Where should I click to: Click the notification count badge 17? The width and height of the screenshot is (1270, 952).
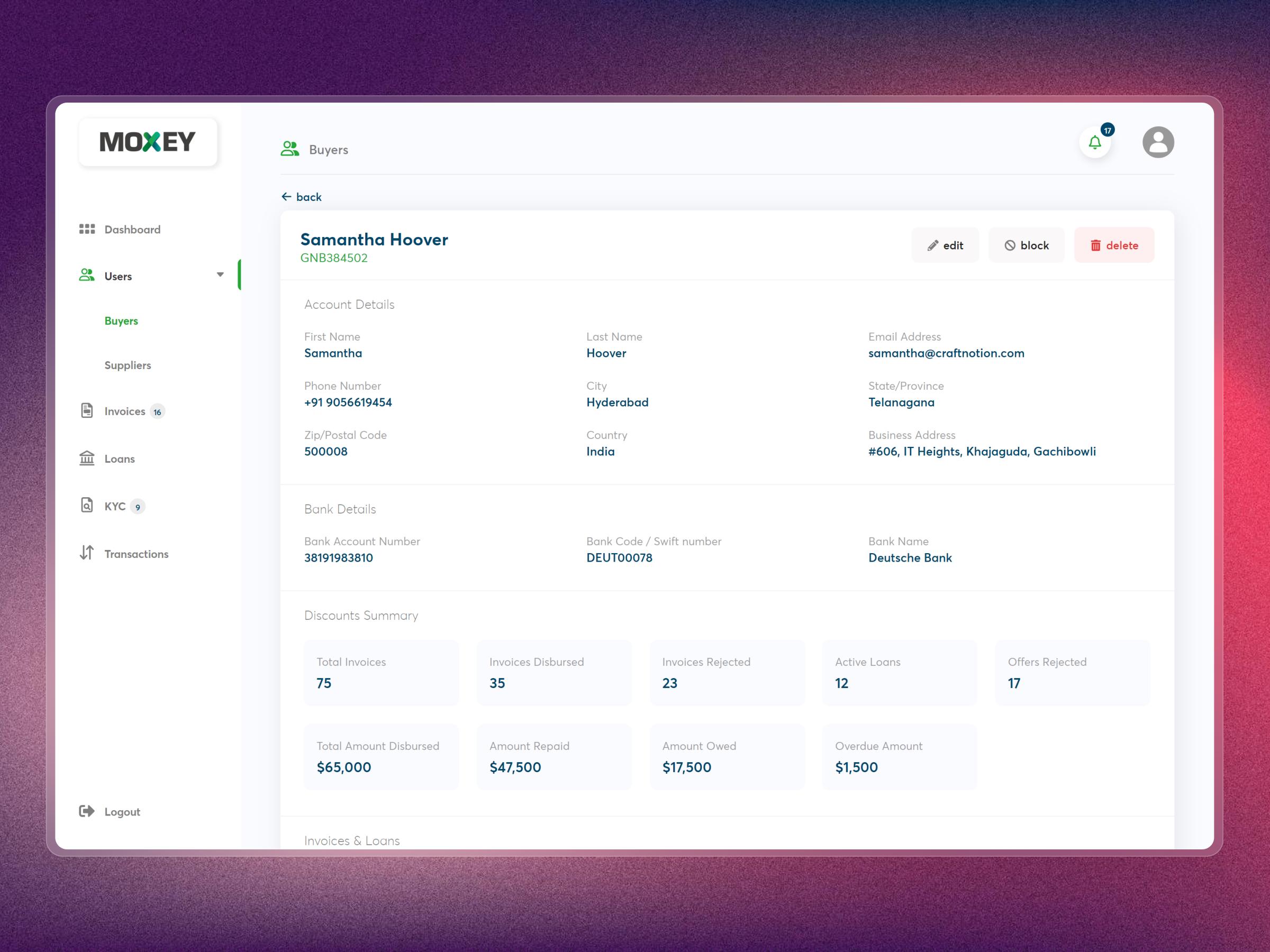[x=1108, y=130]
